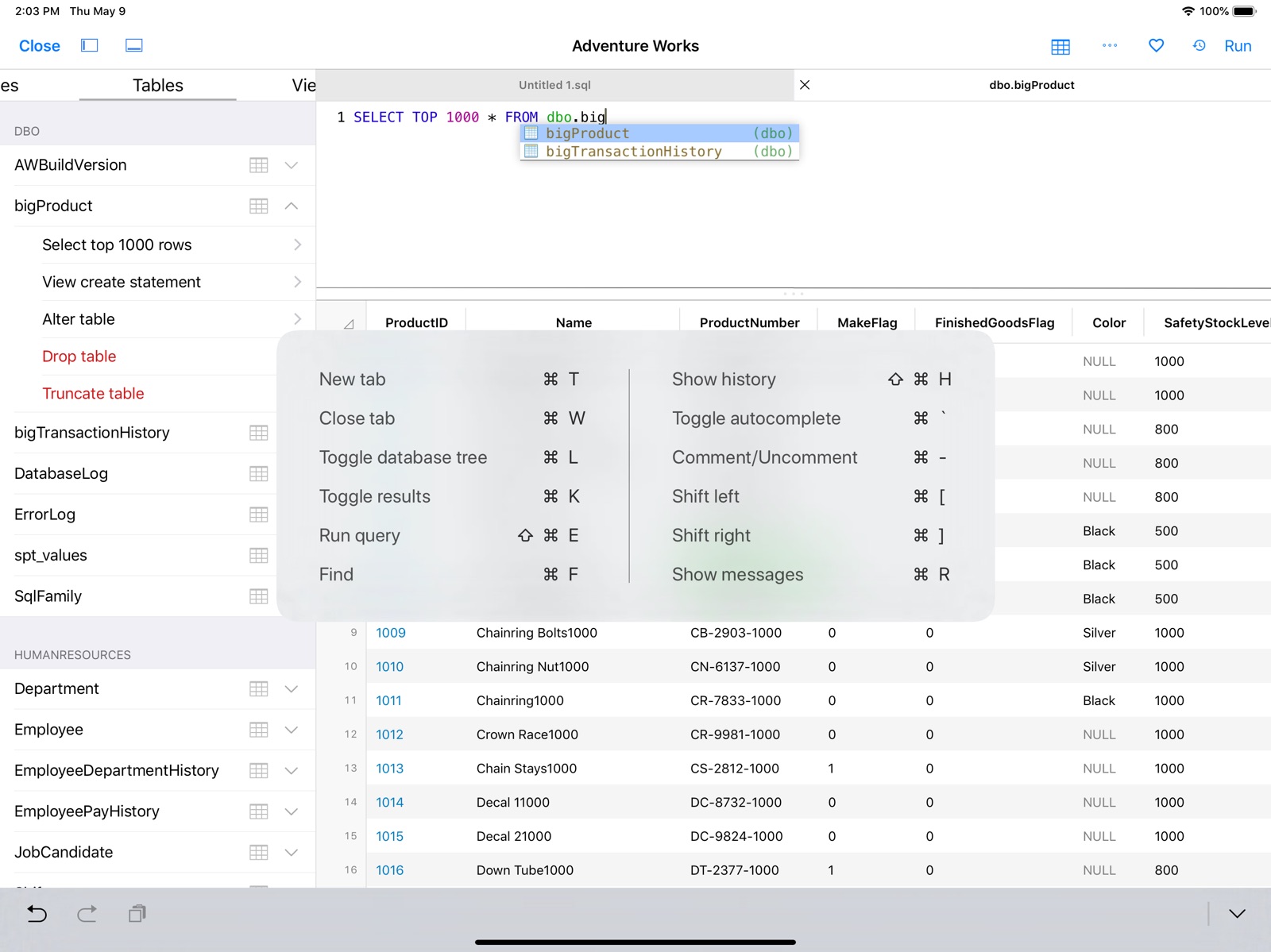Screen dimensions: 1271x952
Task: Switch to dbo.bigProduct tab
Action: tap(1032, 85)
